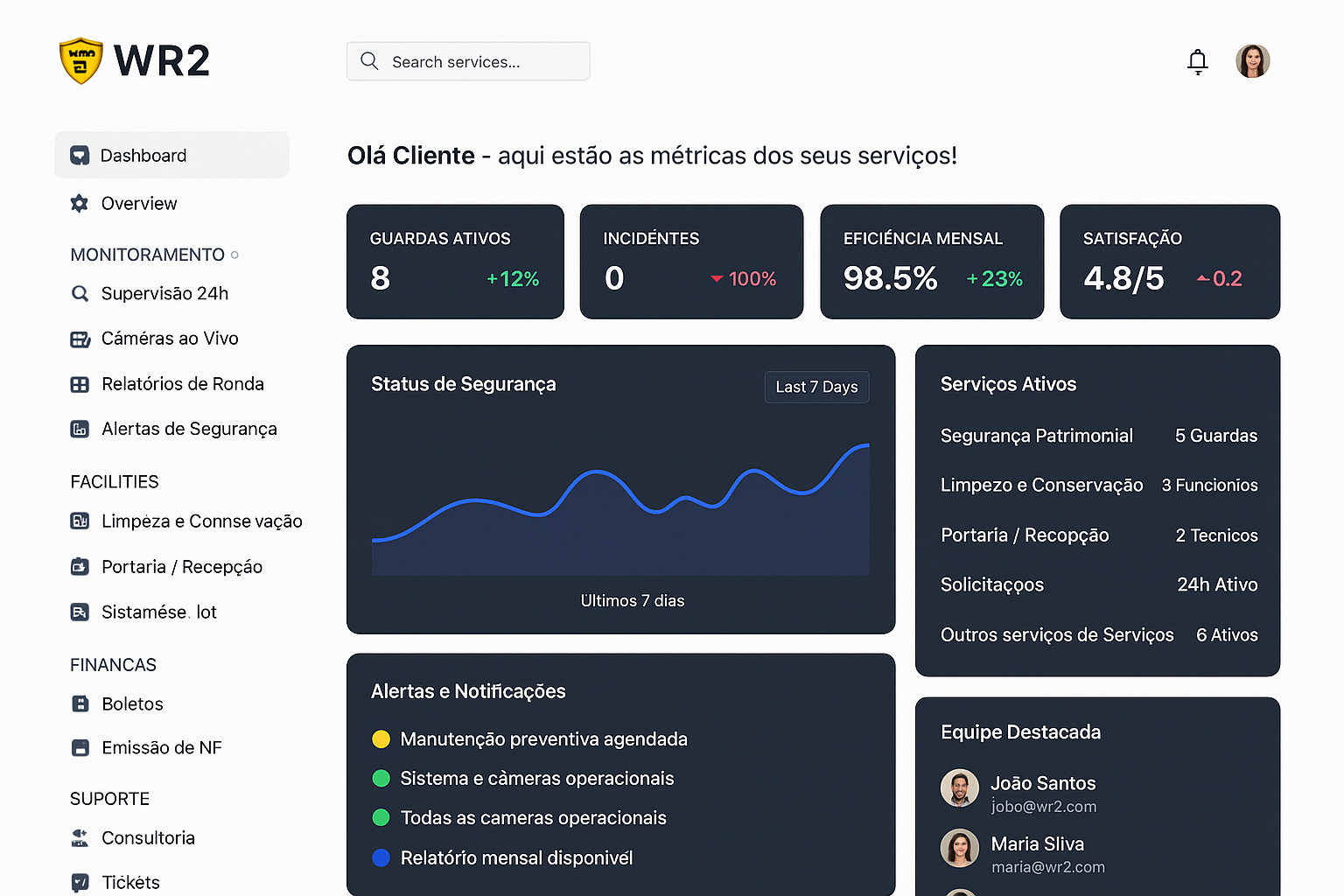Select the Alertas de Segurança icon
This screenshot has width=1344, height=896.
(x=80, y=429)
